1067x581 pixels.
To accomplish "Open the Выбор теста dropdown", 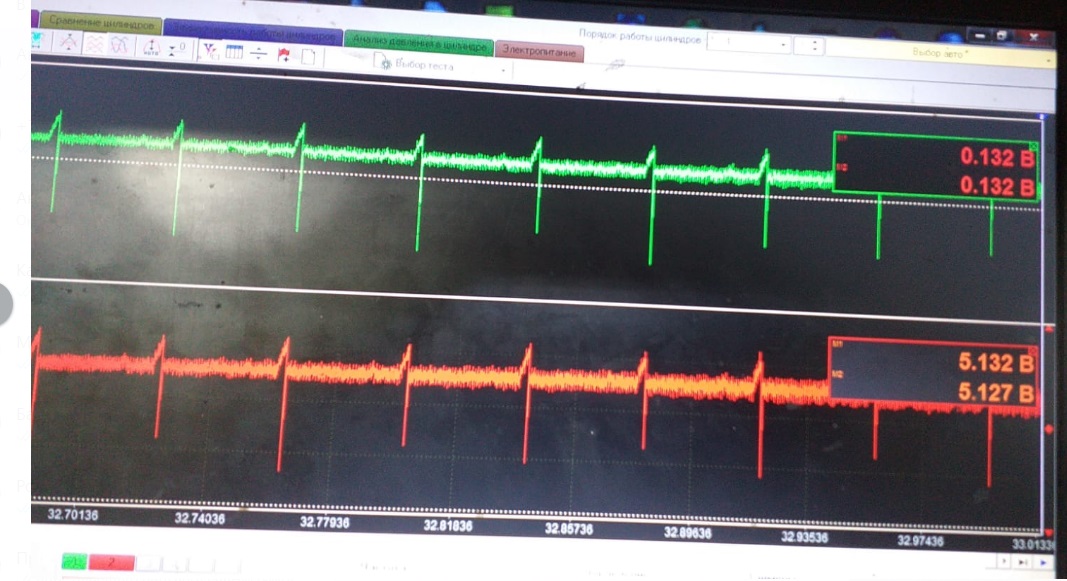I will tap(443, 66).
